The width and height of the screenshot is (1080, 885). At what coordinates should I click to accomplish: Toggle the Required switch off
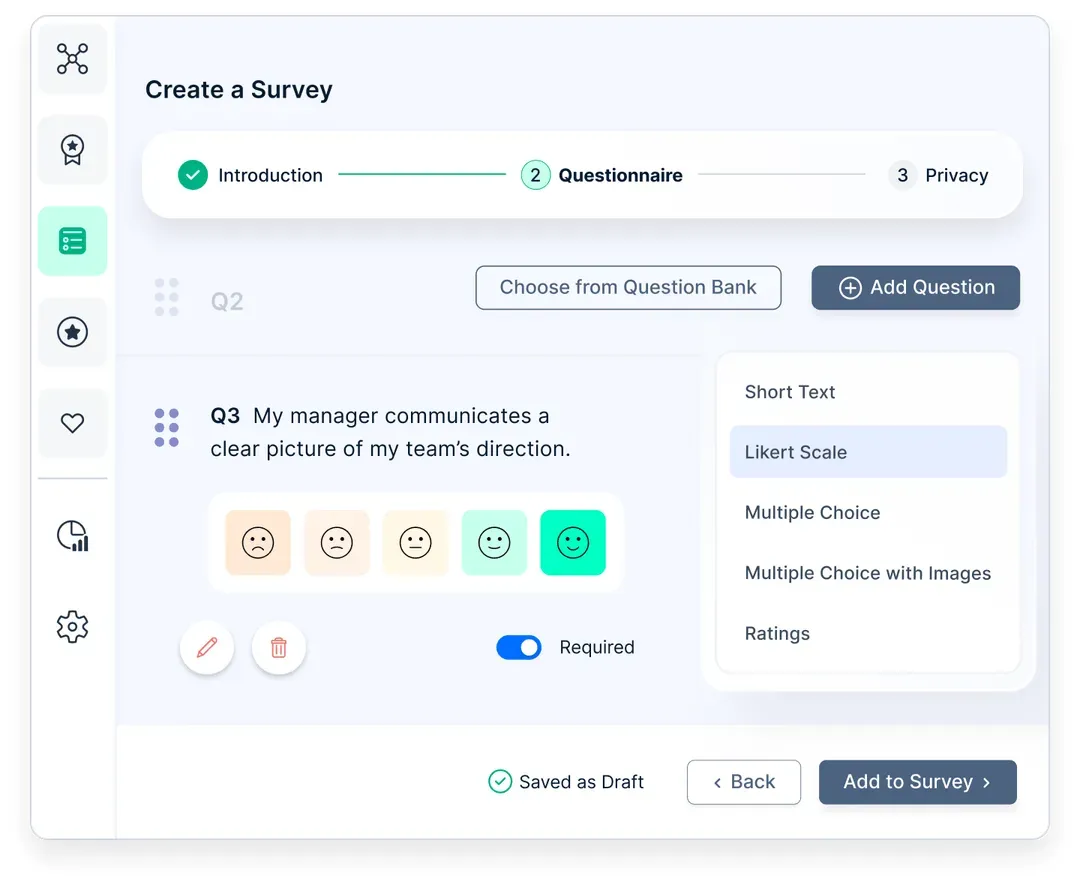519,647
